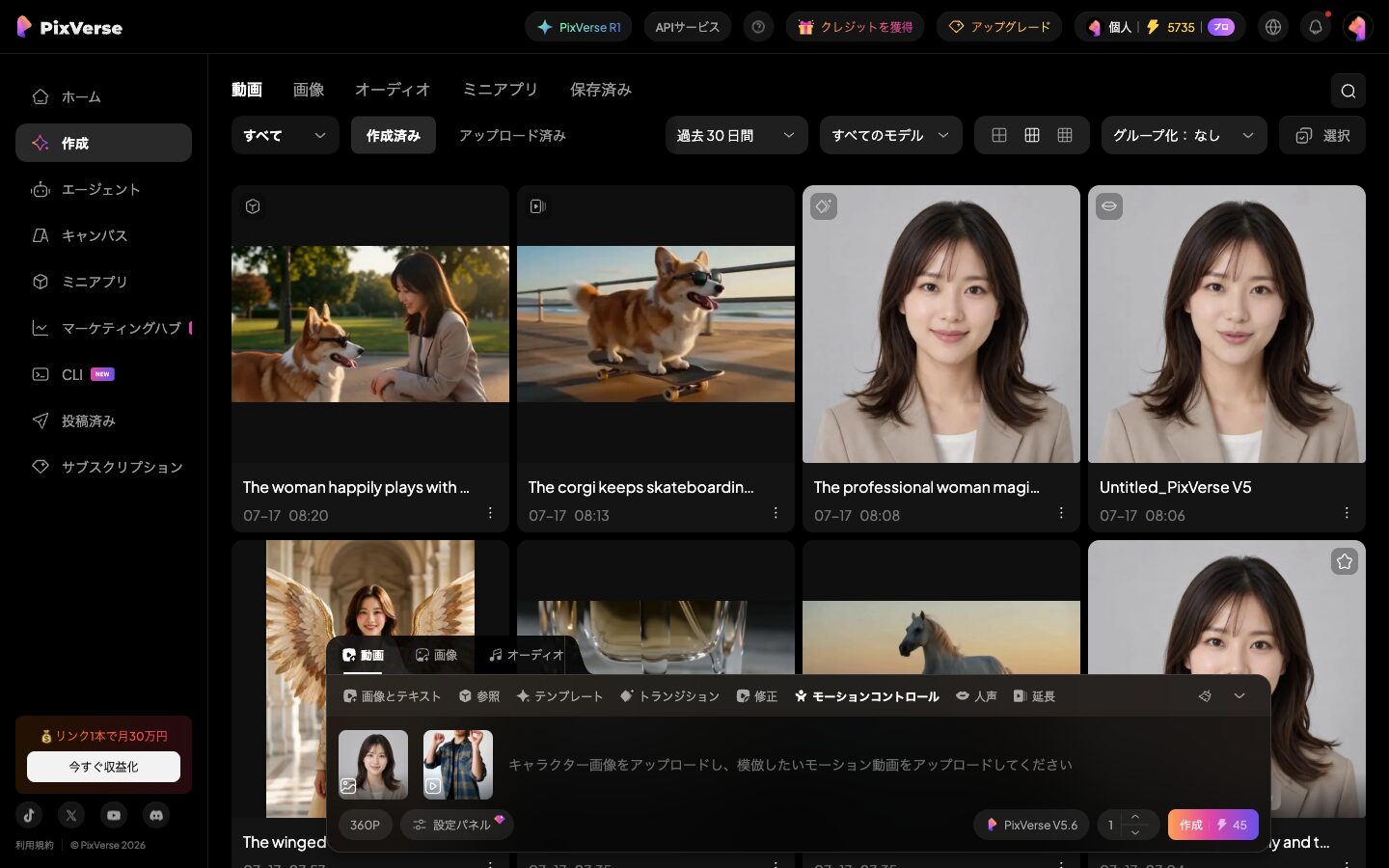Switch to the 画像 library tab
This screenshot has width=1389, height=868.
tap(309, 90)
